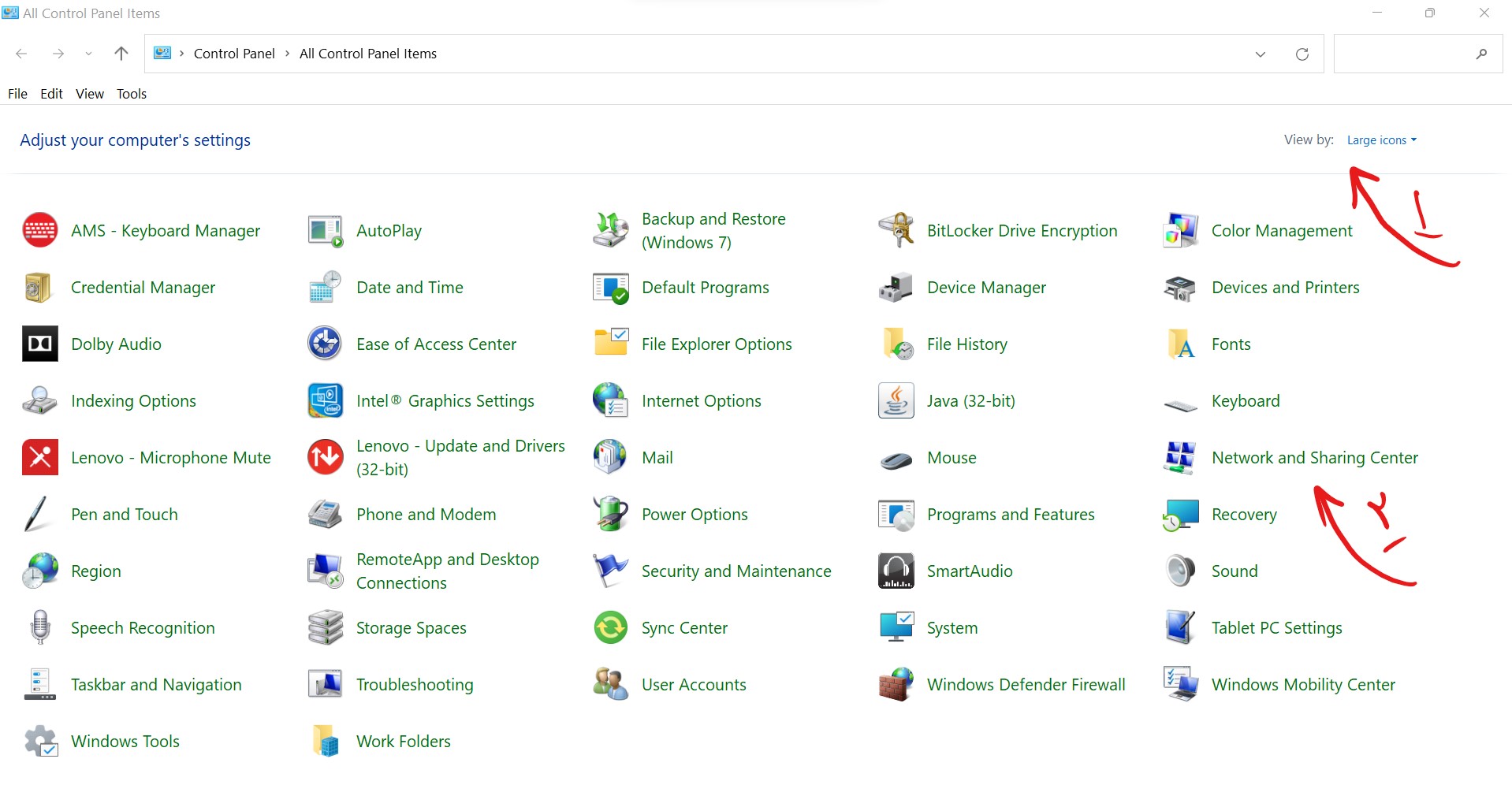This screenshot has width=1512, height=796.
Task: Click Devices and Printers icon
Action: [1181, 288]
